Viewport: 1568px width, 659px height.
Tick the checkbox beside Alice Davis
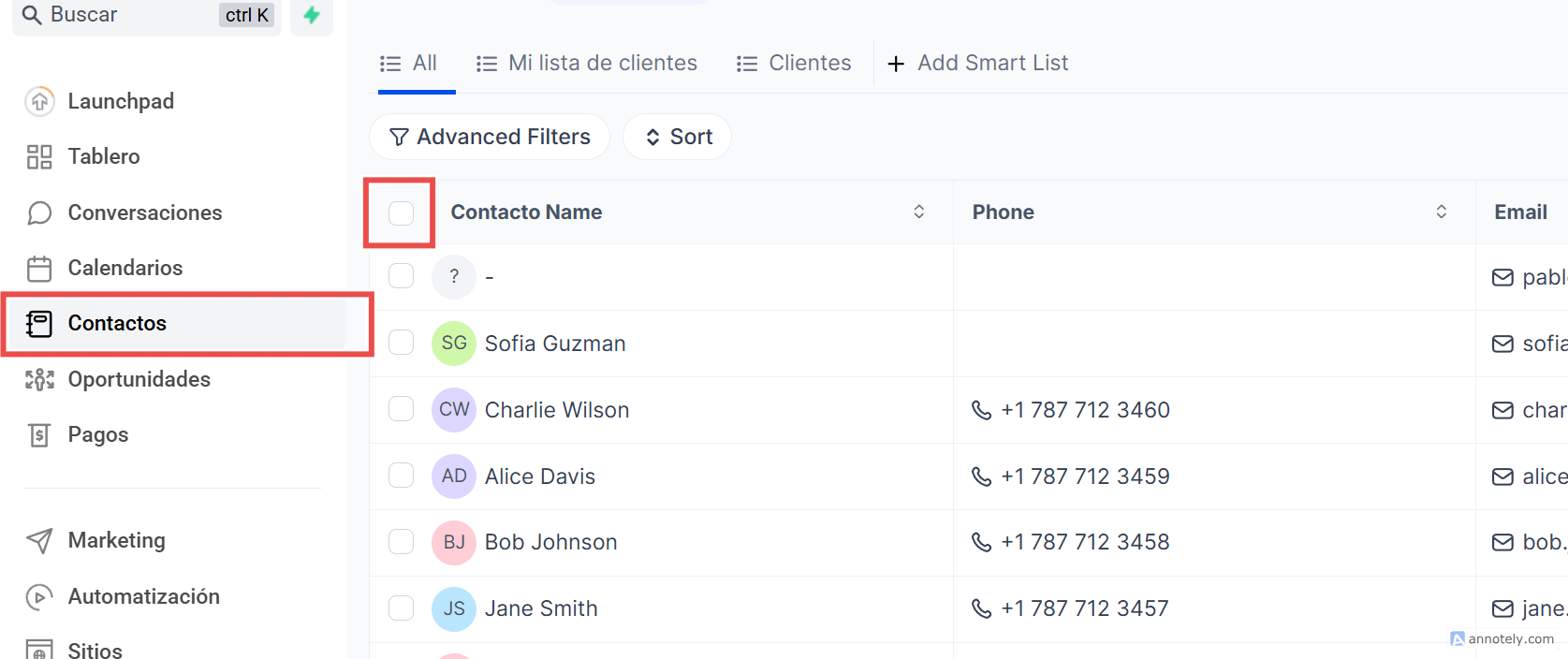[x=401, y=476]
